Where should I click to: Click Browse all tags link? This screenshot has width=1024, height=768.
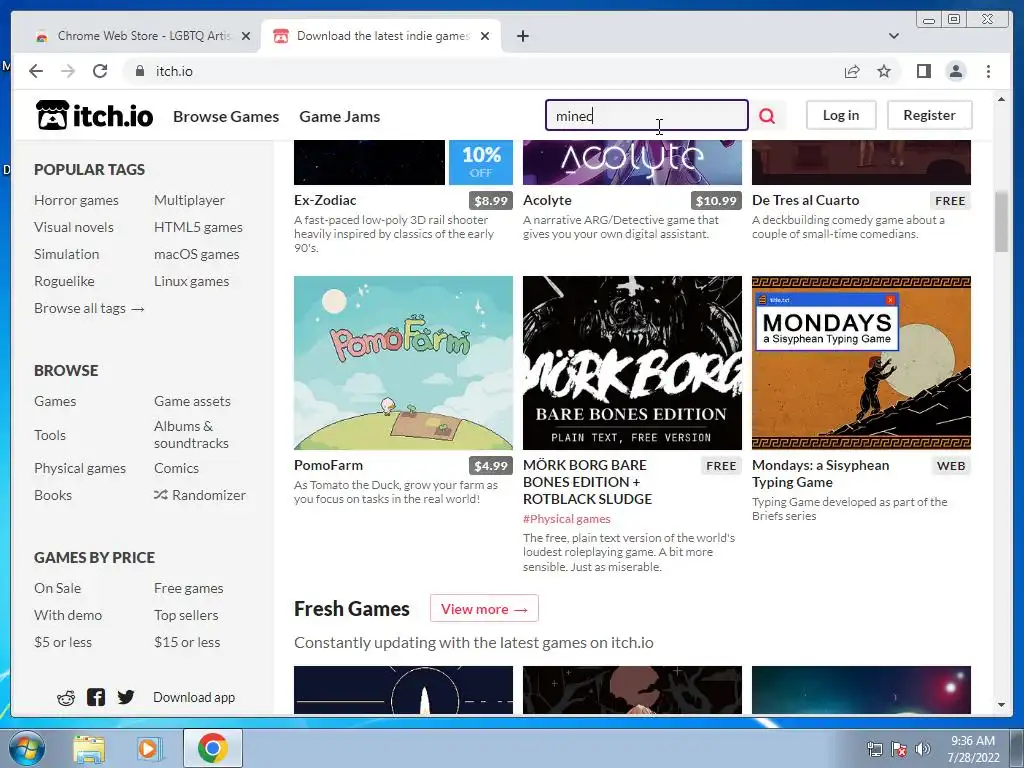[x=89, y=308]
